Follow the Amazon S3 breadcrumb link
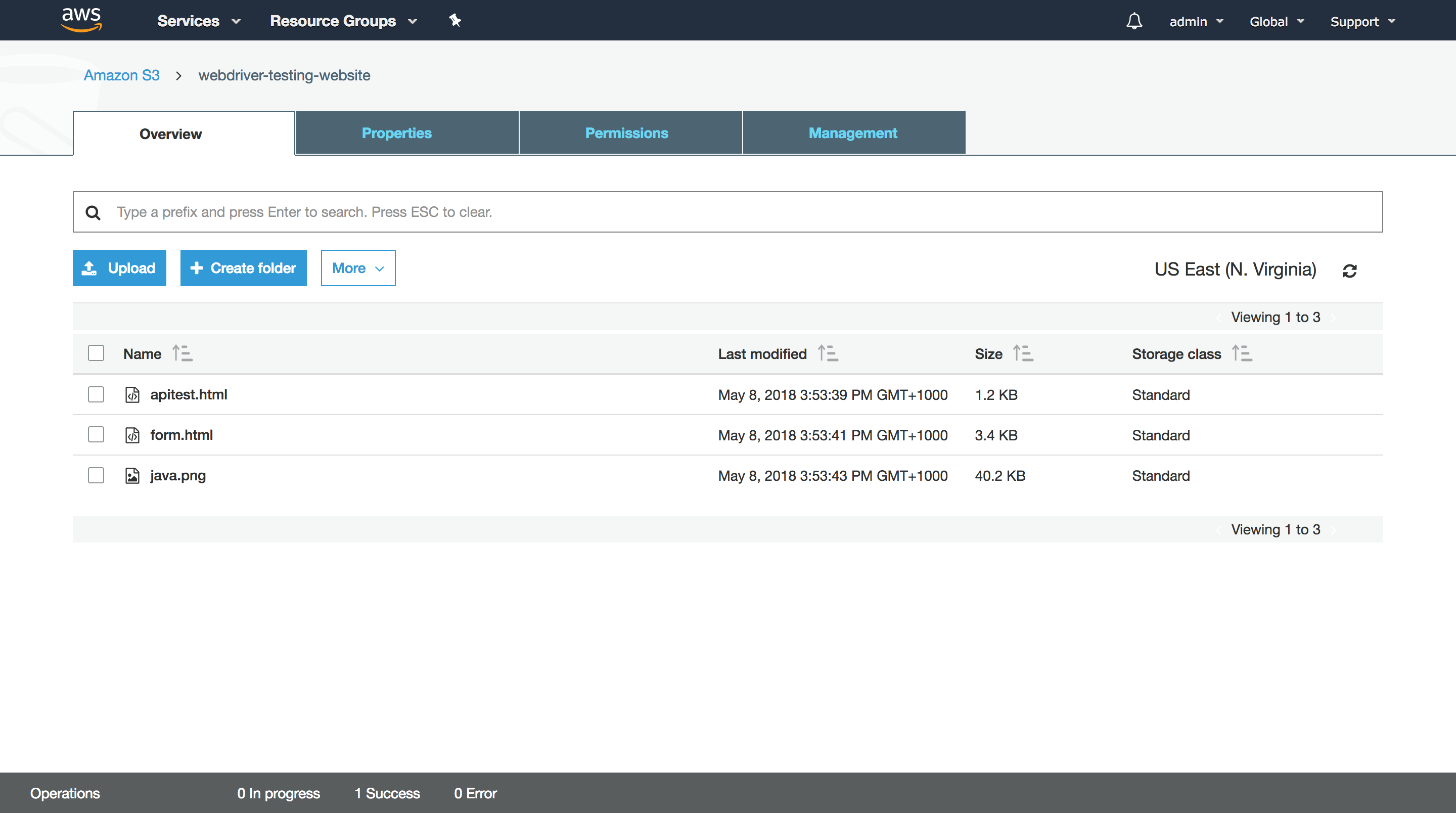 click(121, 75)
